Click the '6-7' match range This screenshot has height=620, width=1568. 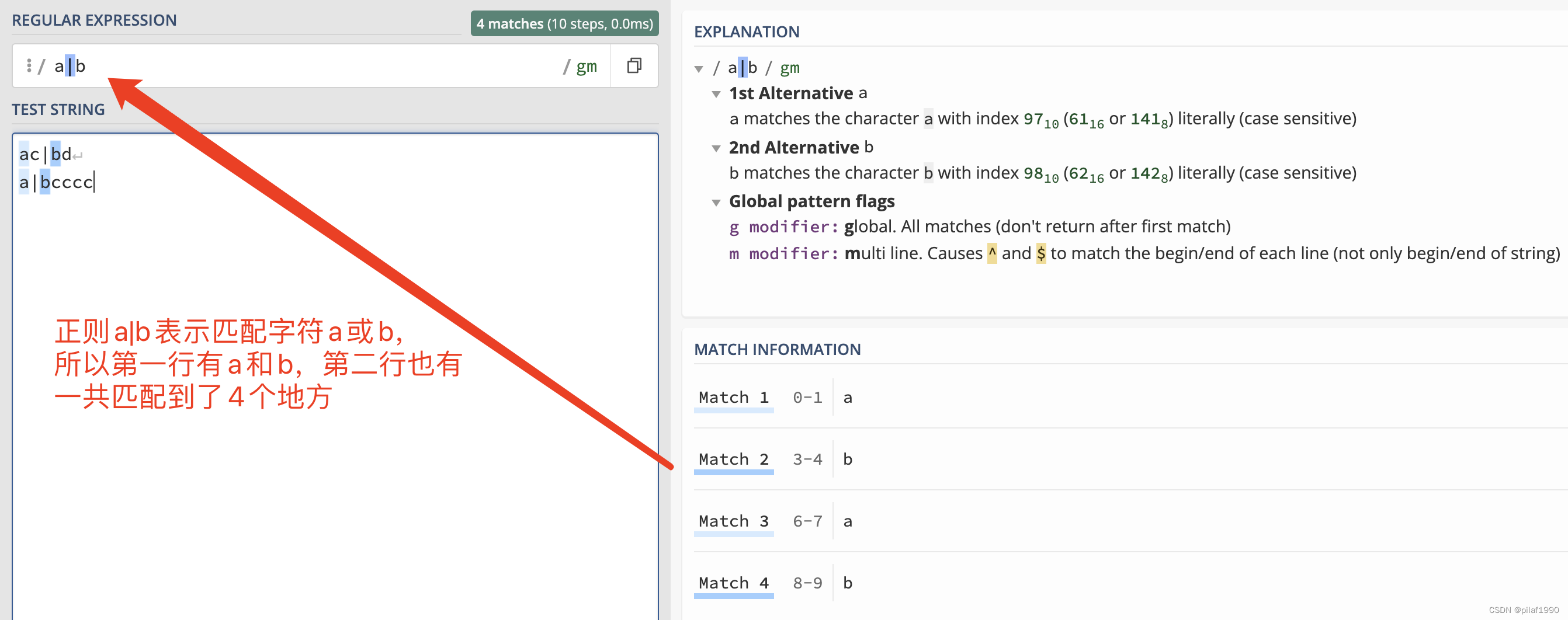[807, 522]
